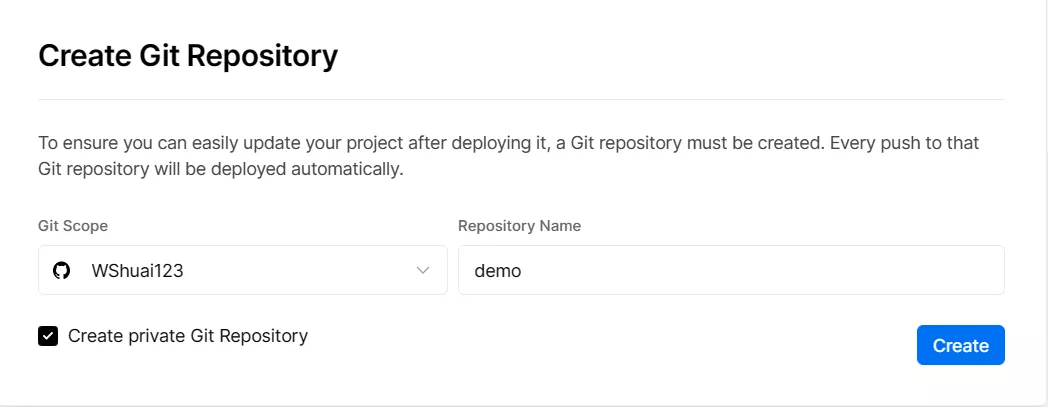
Task: Click the blue Create button
Action: (960, 345)
